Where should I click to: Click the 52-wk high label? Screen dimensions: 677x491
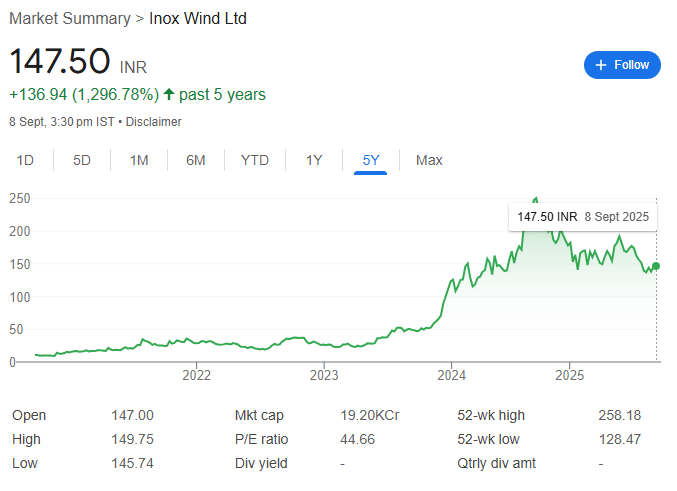pyautogui.click(x=491, y=415)
